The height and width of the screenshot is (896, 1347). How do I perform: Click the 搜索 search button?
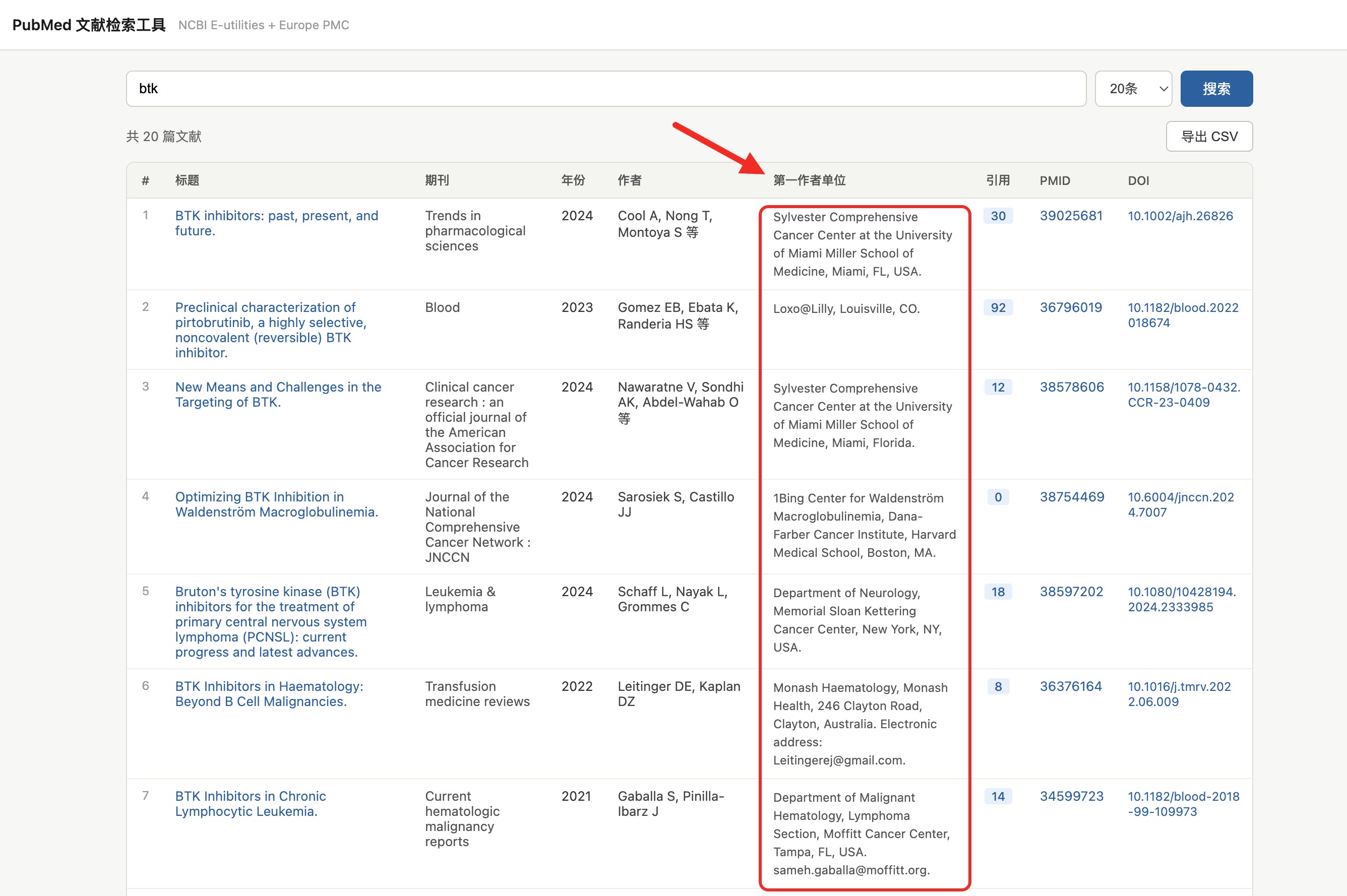pos(1216,89)
